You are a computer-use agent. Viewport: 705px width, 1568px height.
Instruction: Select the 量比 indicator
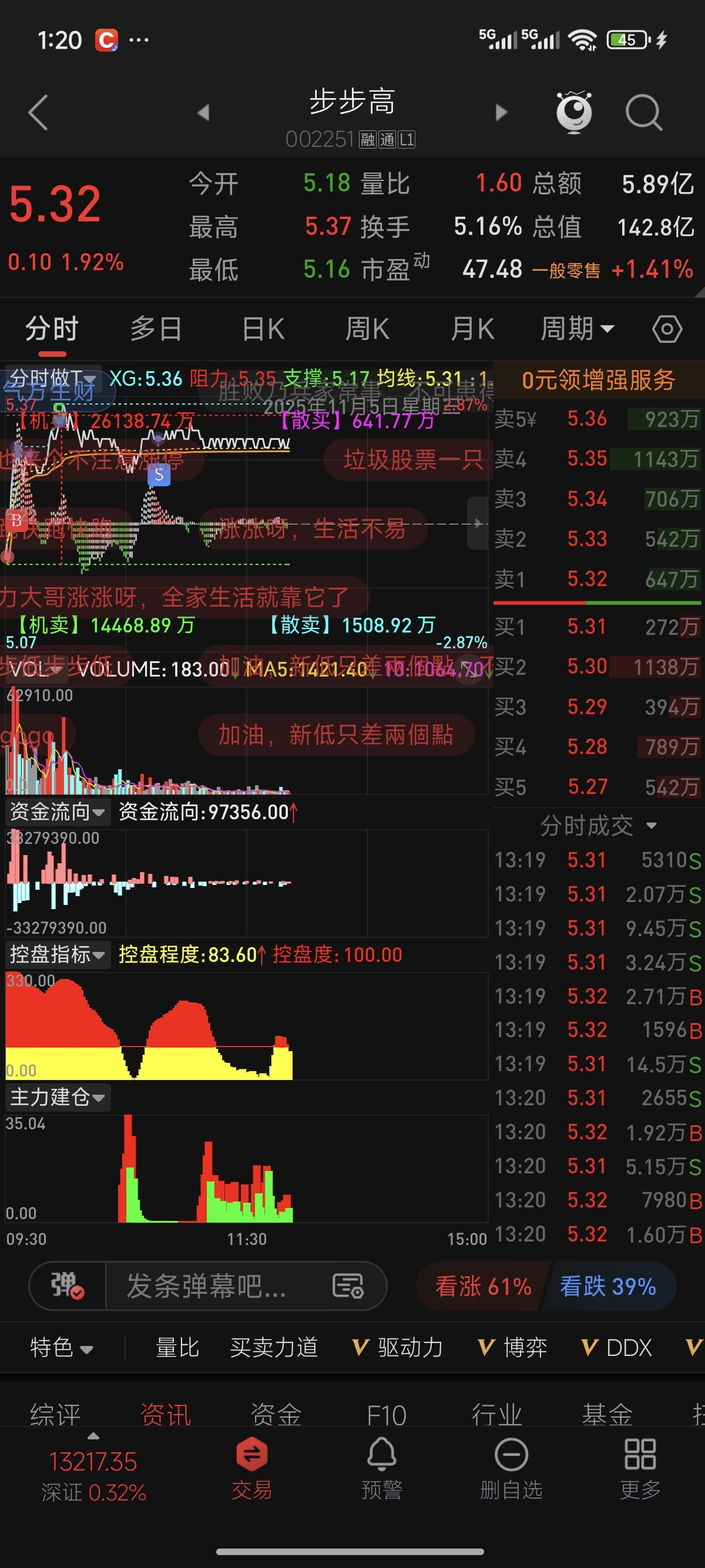pyautogui.click(x=177, y=1347)
